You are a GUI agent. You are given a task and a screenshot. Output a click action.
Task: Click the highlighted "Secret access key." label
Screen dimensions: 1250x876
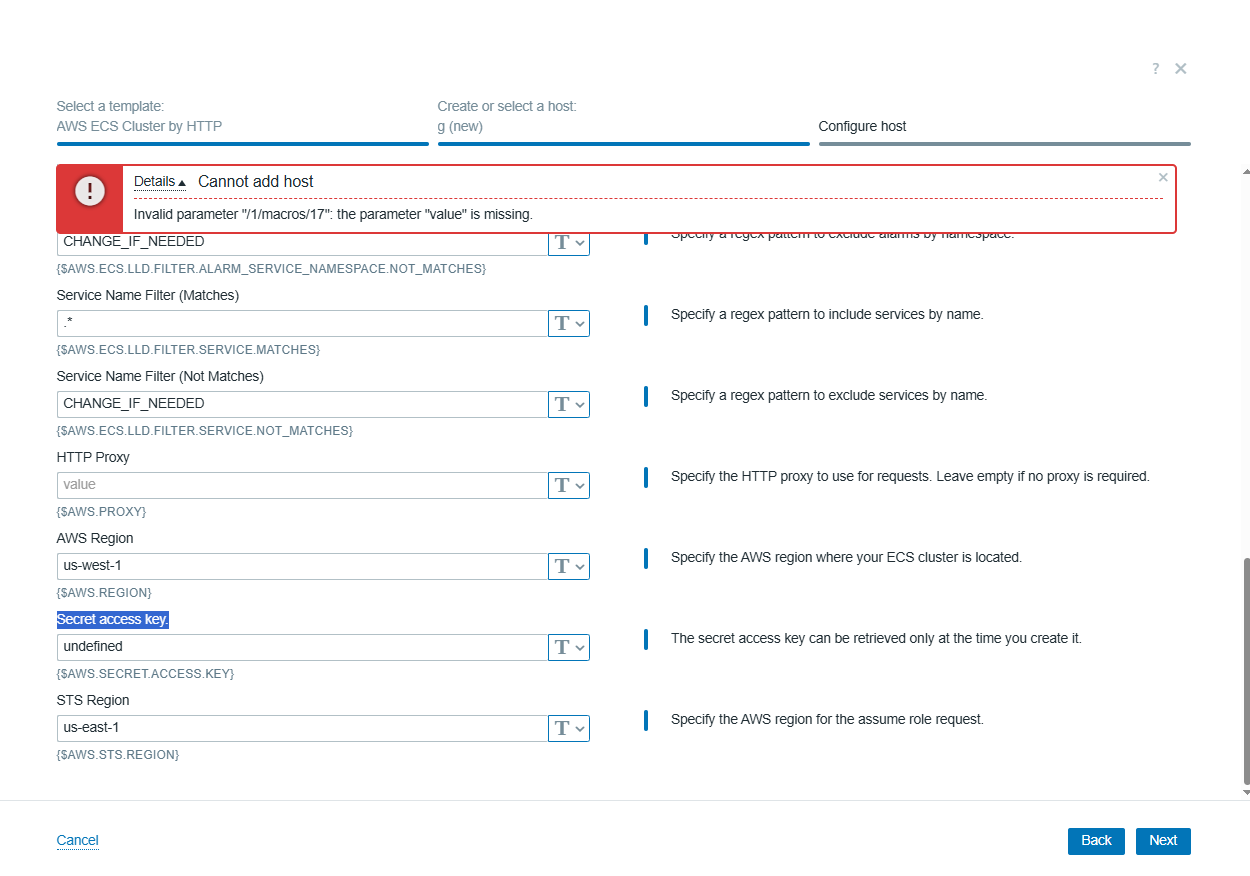113,620
